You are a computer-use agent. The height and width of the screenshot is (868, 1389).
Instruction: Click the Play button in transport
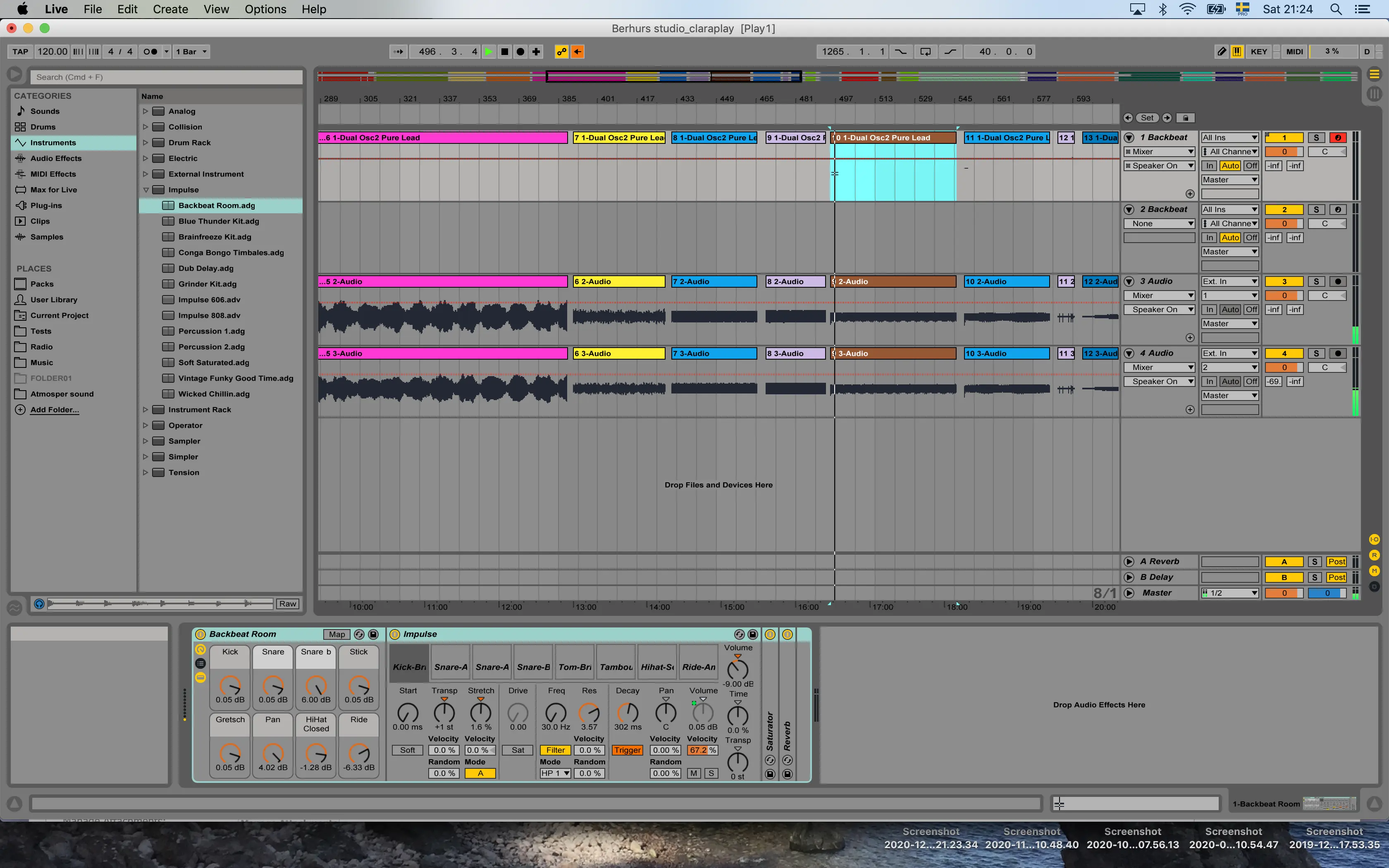tap(489, 52)
